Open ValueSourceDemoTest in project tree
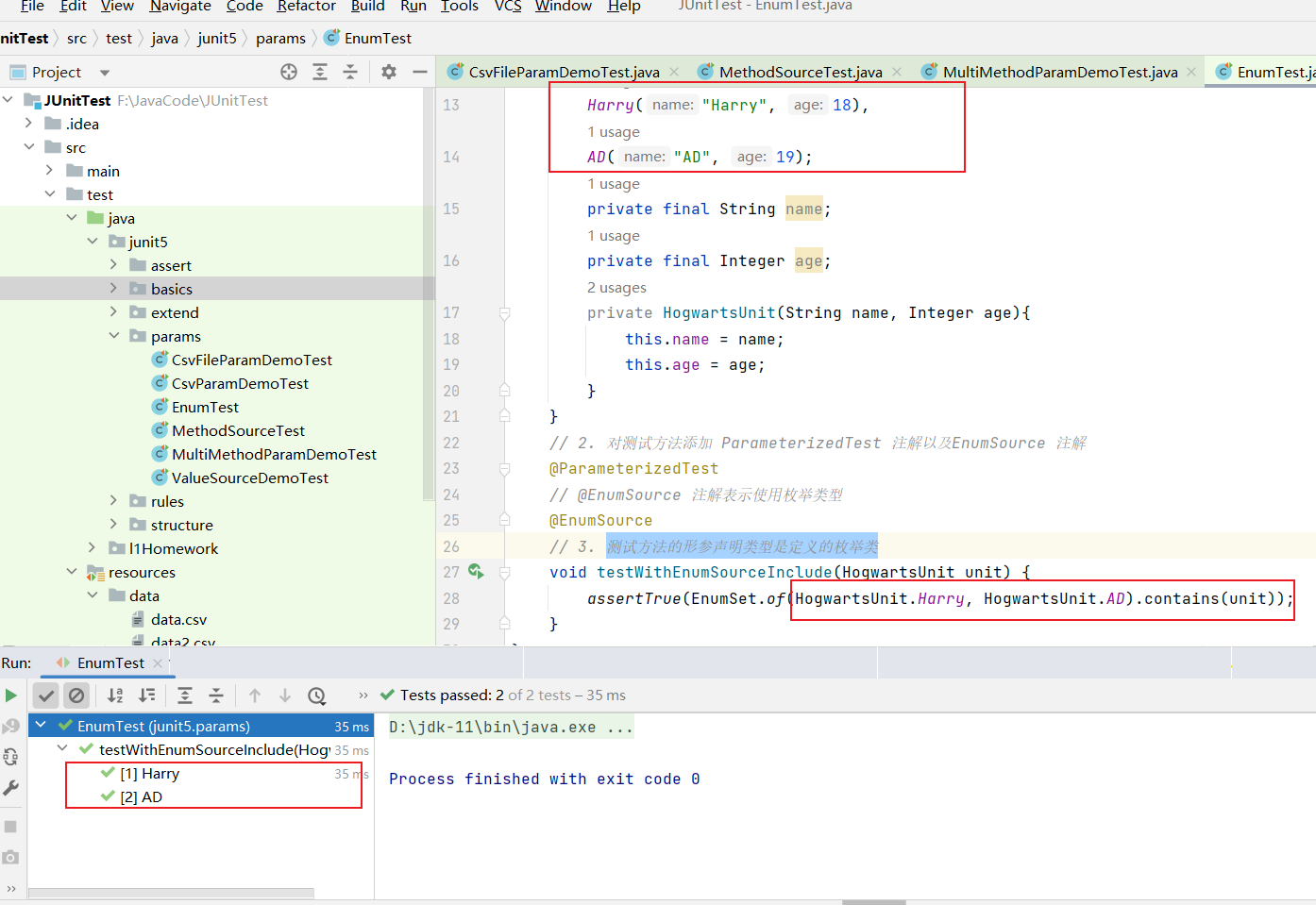This screenshot has width=1316, height=905. tap(249, 478)
